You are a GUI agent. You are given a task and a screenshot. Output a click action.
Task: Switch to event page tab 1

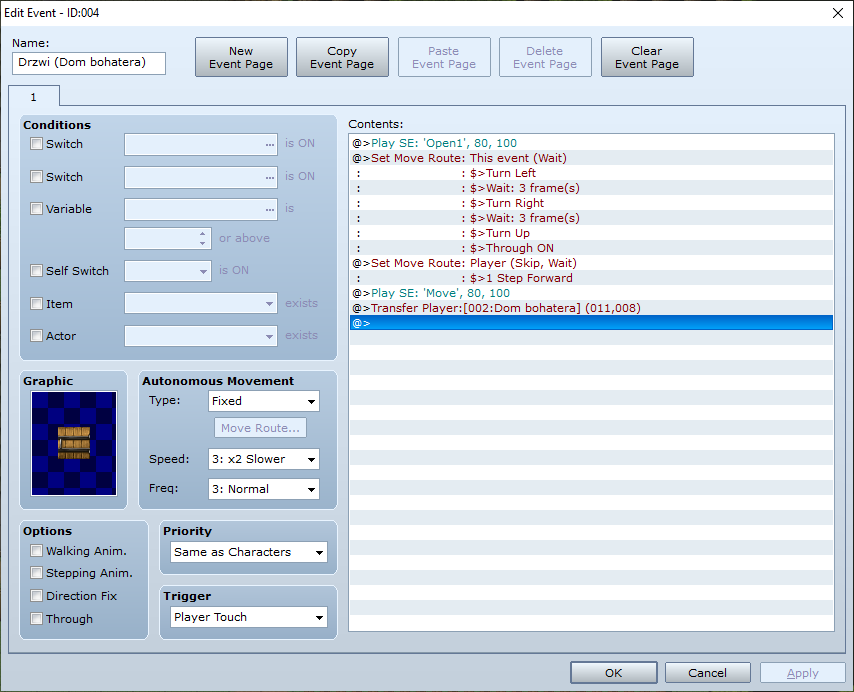(x=34, y=97)
